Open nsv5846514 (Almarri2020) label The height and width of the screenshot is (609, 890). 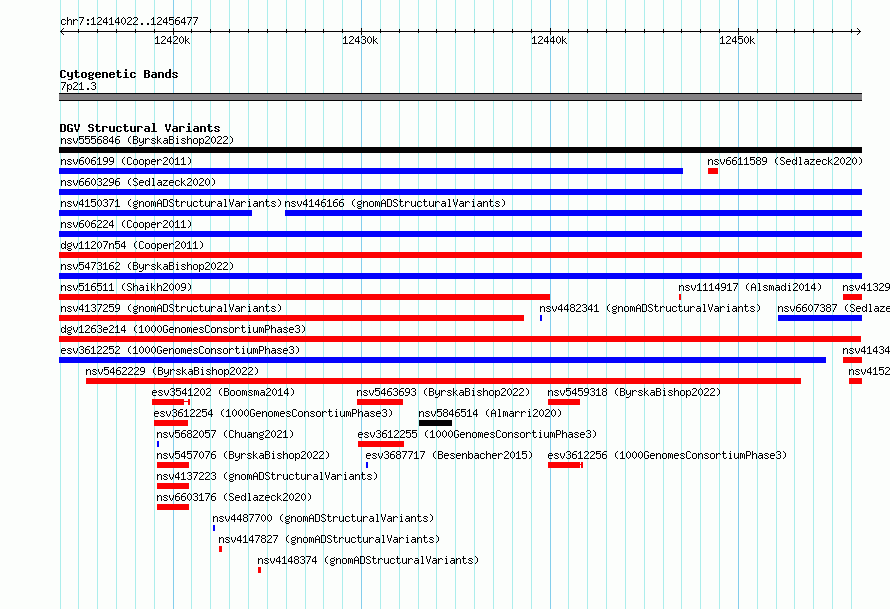(x=490, y=413)
